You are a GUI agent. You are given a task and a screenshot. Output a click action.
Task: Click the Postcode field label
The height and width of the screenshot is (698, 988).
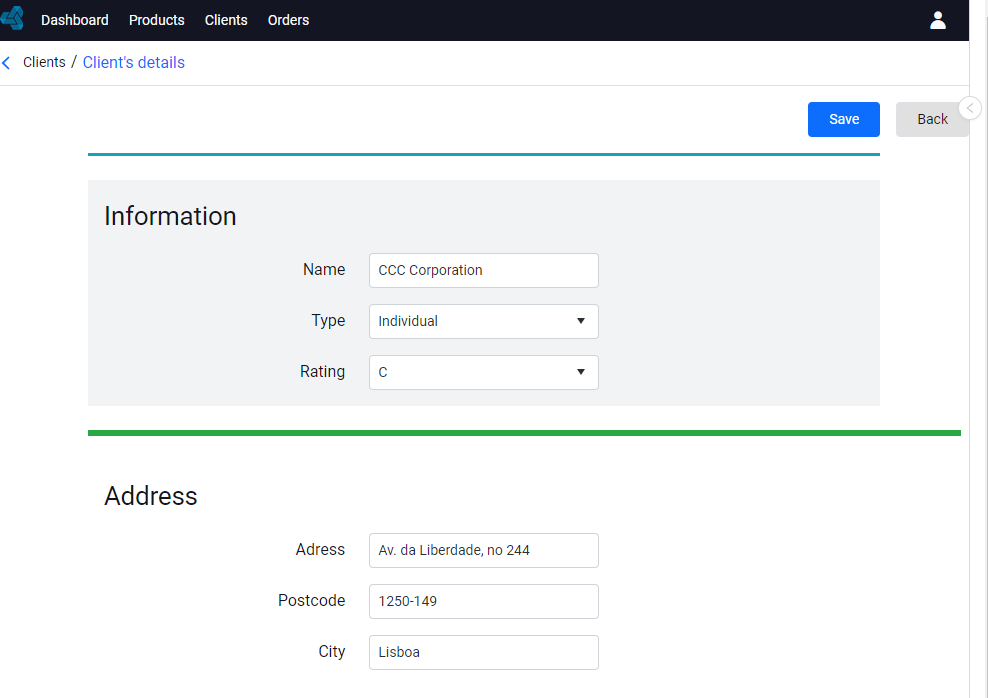(x=311, y=600)
